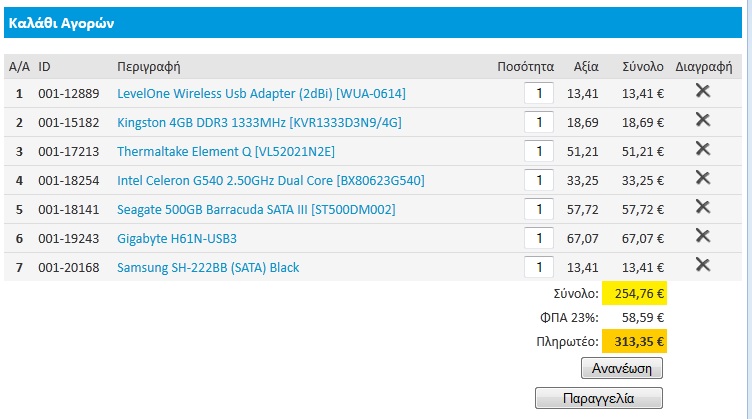
Task: Click the Ποσότητα column header
Action: coord(526,67)
